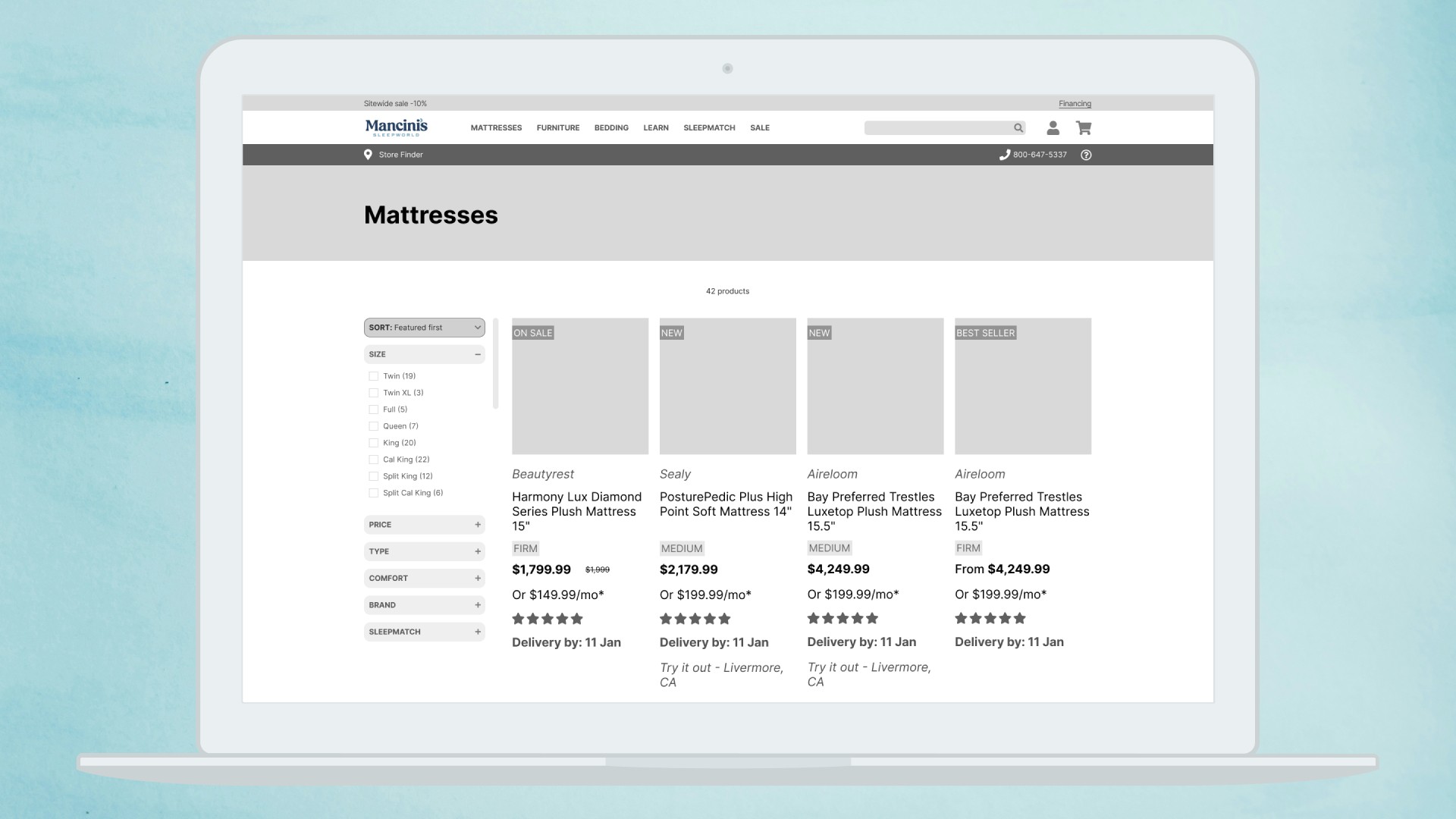The width and height of the screenshot is (1456, 819).
Task: Expand the Price filter section
Action: [x=478, y=525]
